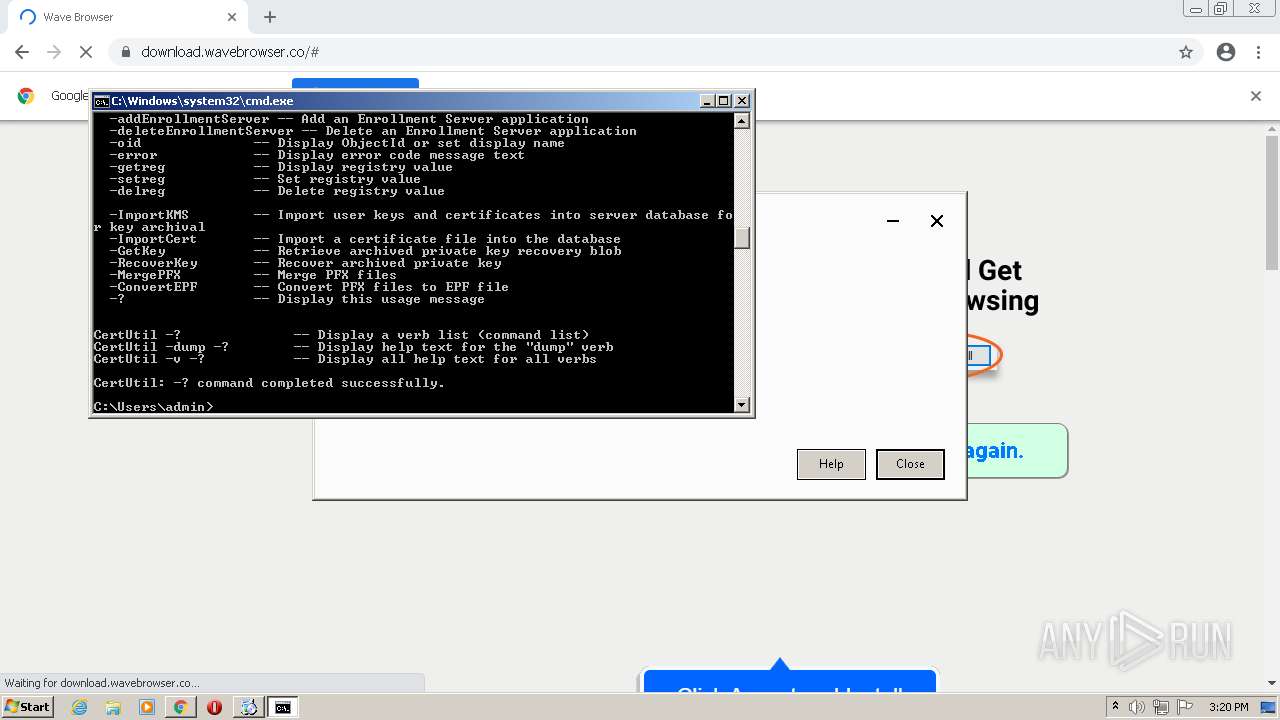Stop loading the page
This screenshot has width=1280, height=720.
[x=86, y=52]
